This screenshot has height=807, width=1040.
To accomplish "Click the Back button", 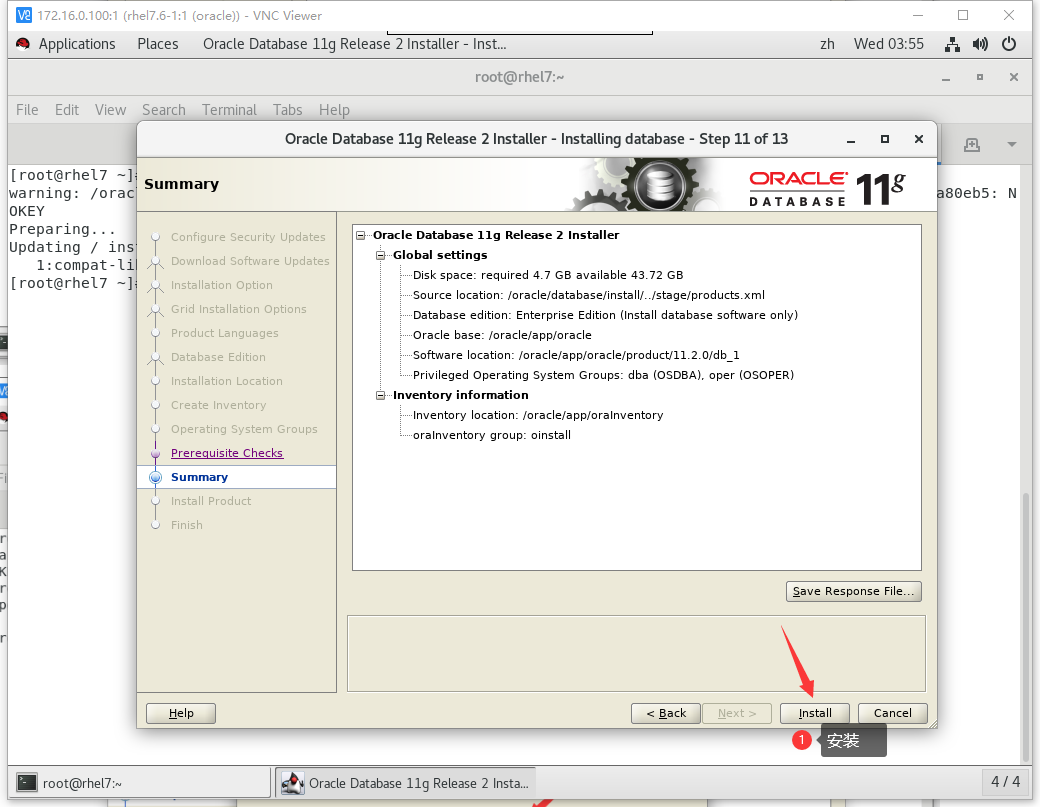I will coord(666,713).
